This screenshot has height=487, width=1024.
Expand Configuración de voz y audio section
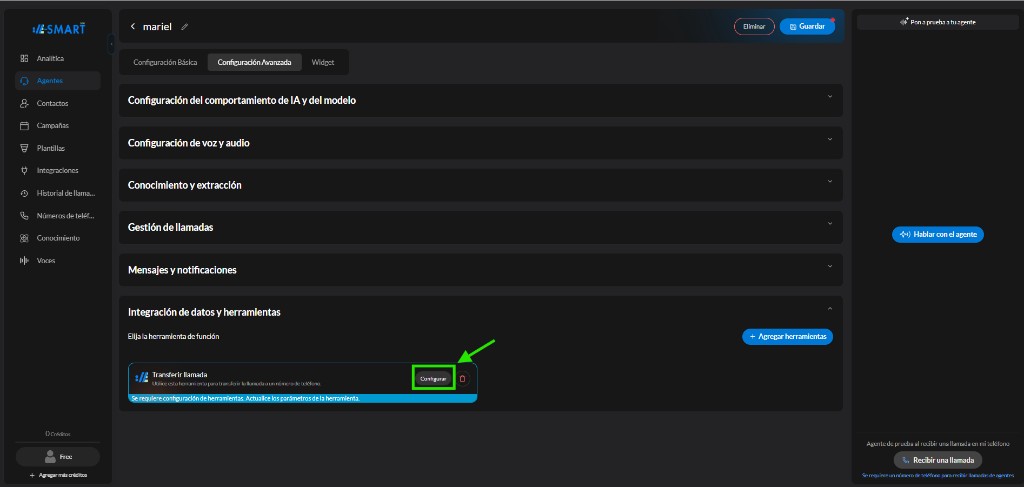click(x=481, y=143)
